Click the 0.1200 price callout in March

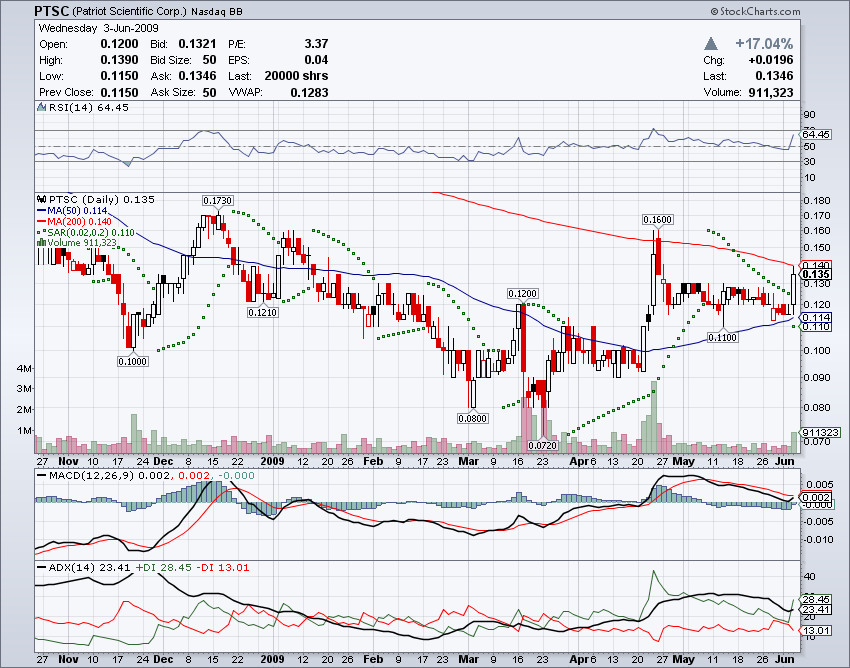(523, 293)
